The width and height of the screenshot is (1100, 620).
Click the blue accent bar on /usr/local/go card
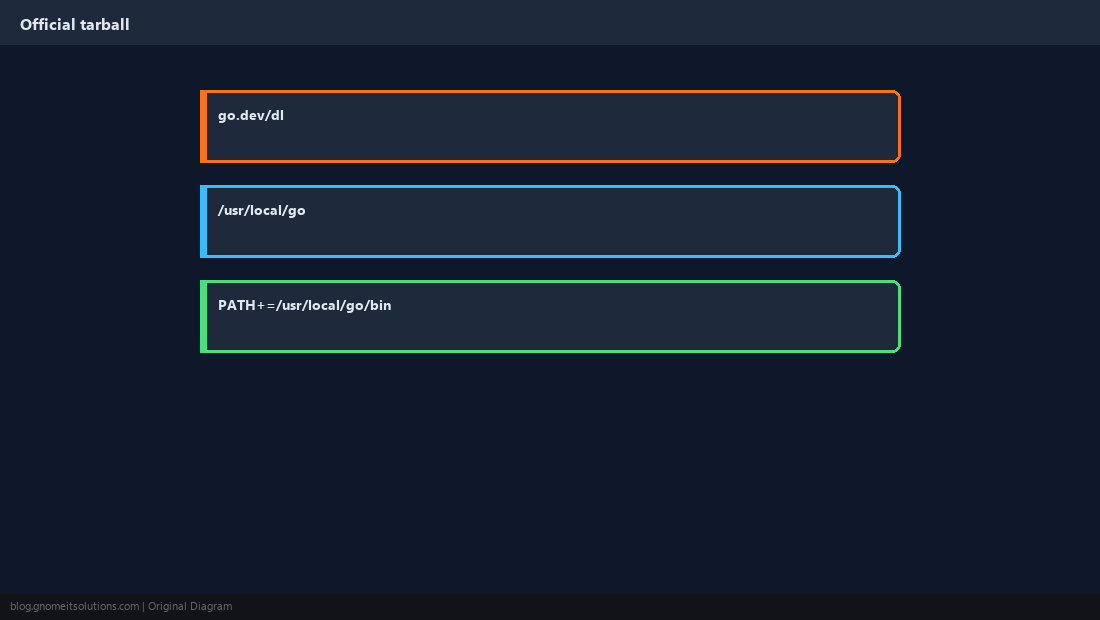203,222
